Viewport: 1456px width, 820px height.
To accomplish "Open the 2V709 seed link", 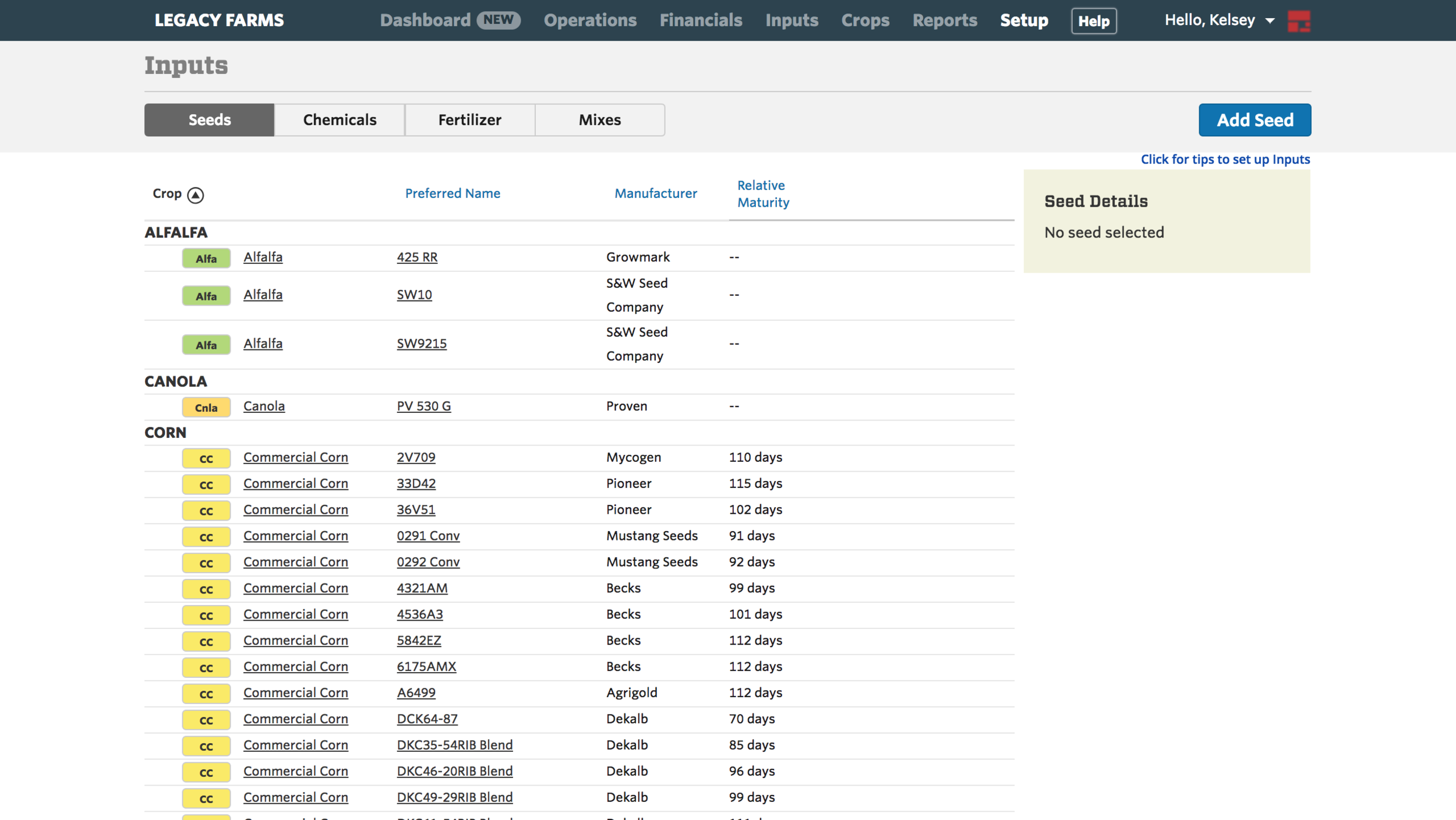I will (416, 458).
